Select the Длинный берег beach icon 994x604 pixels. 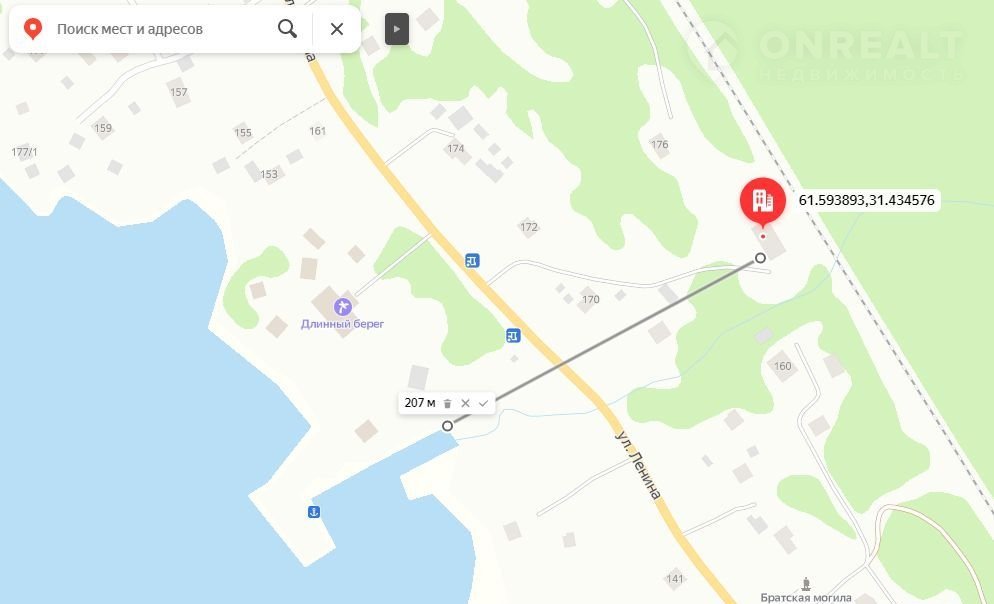(x=342, y=307)
